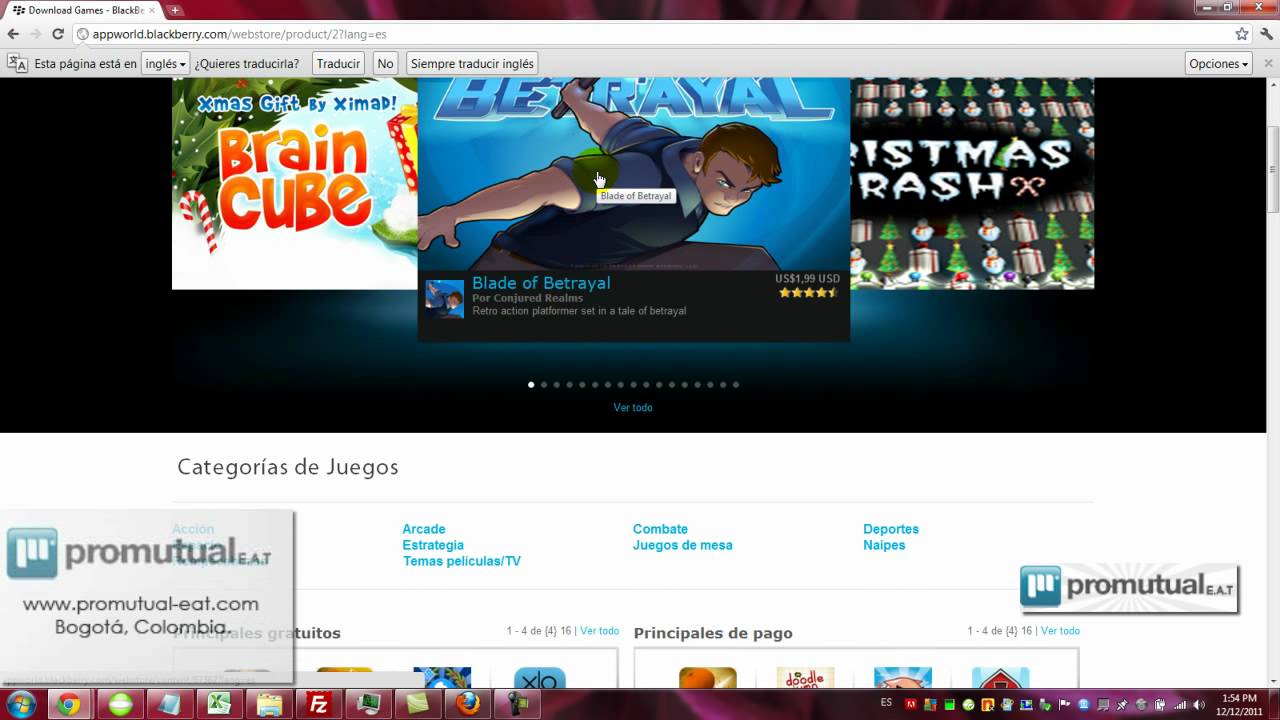Image resolution: width=1280 pixels, height=720 pixels.
Task: Open the xlo app icon in Principales gratuitos
Action: [540, 678]
